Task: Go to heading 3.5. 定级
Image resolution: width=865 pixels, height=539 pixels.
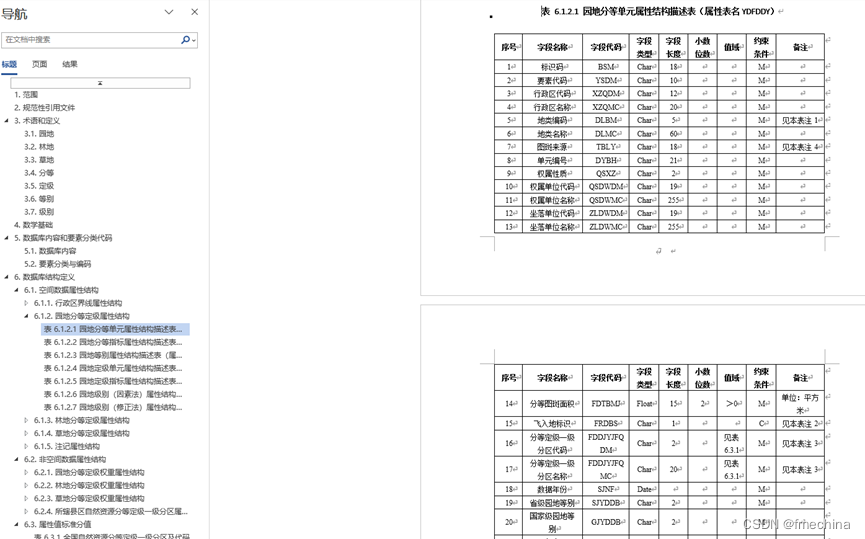Action: pyautogui.click(x=39, y=186)
